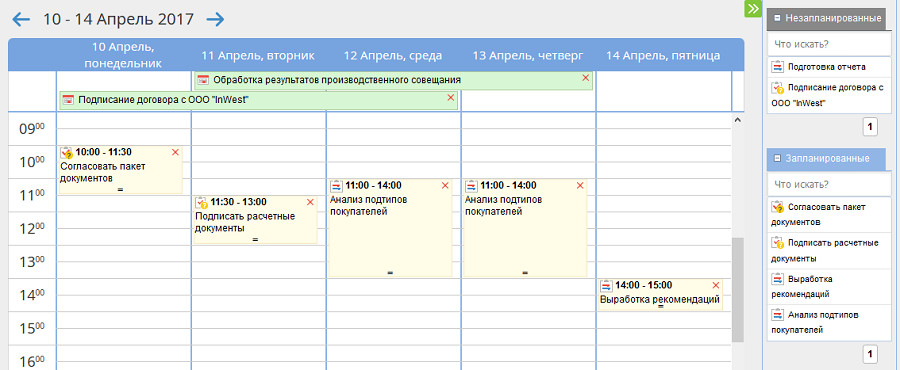Click '11 Апрель, вторник' column header
This screenshot has height=370, width=900.
pyautogui.click(x=258, y=56)
